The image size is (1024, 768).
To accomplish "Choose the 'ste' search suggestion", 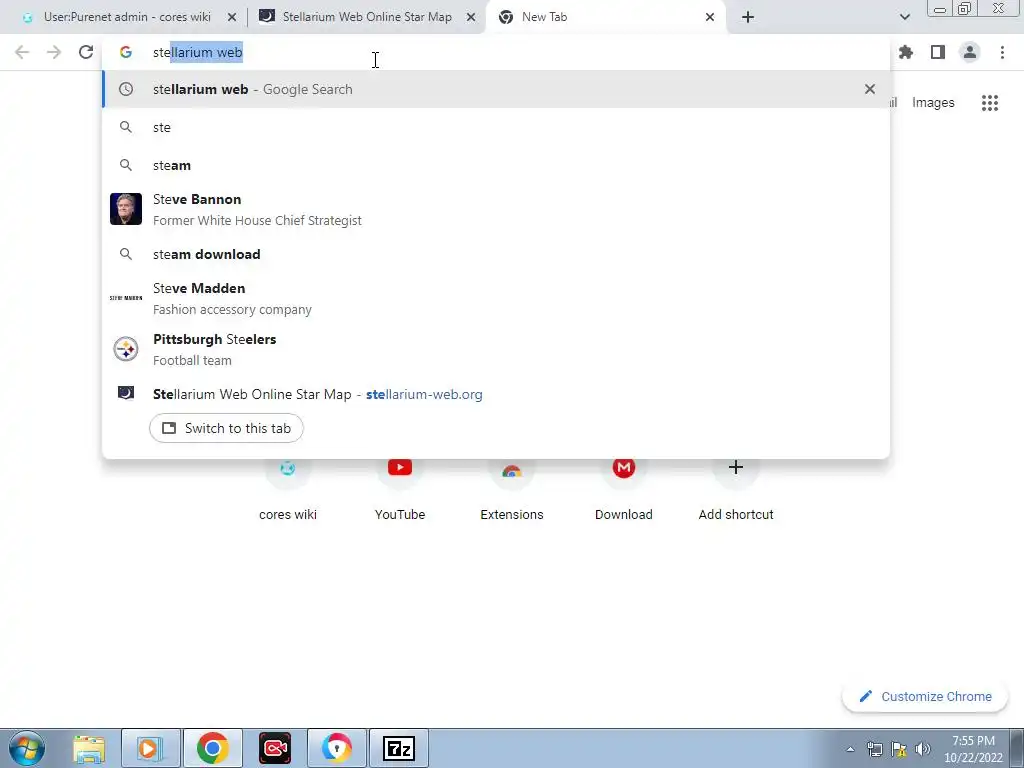I will [496, 127].
